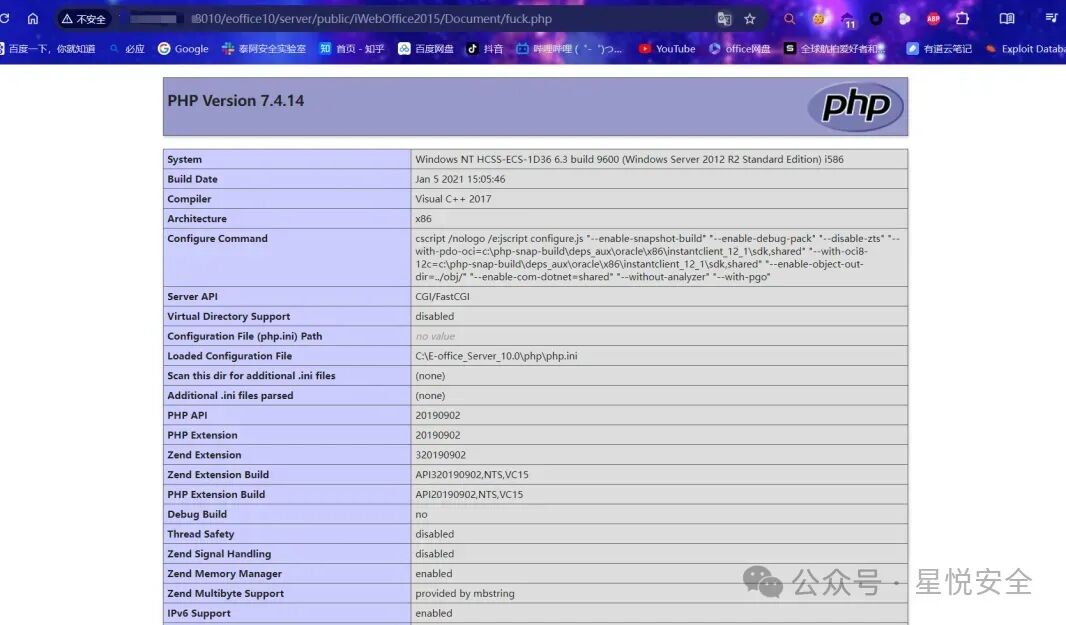This screenshot has width=1066, height=625.
Task: Click the 'Zend Memory Manager' label
Action: tap(224, 573)
